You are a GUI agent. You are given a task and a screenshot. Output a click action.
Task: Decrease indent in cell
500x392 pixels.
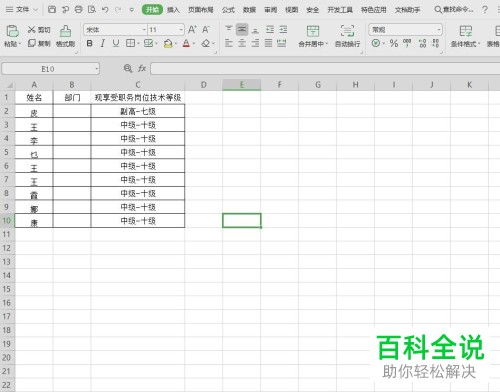[x=270, y=29]
